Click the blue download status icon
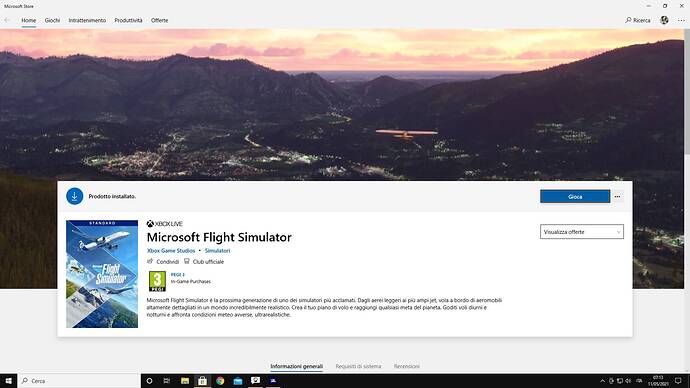Image resolution: width=690 pixels, height=388 pixels. click(75, 196)
